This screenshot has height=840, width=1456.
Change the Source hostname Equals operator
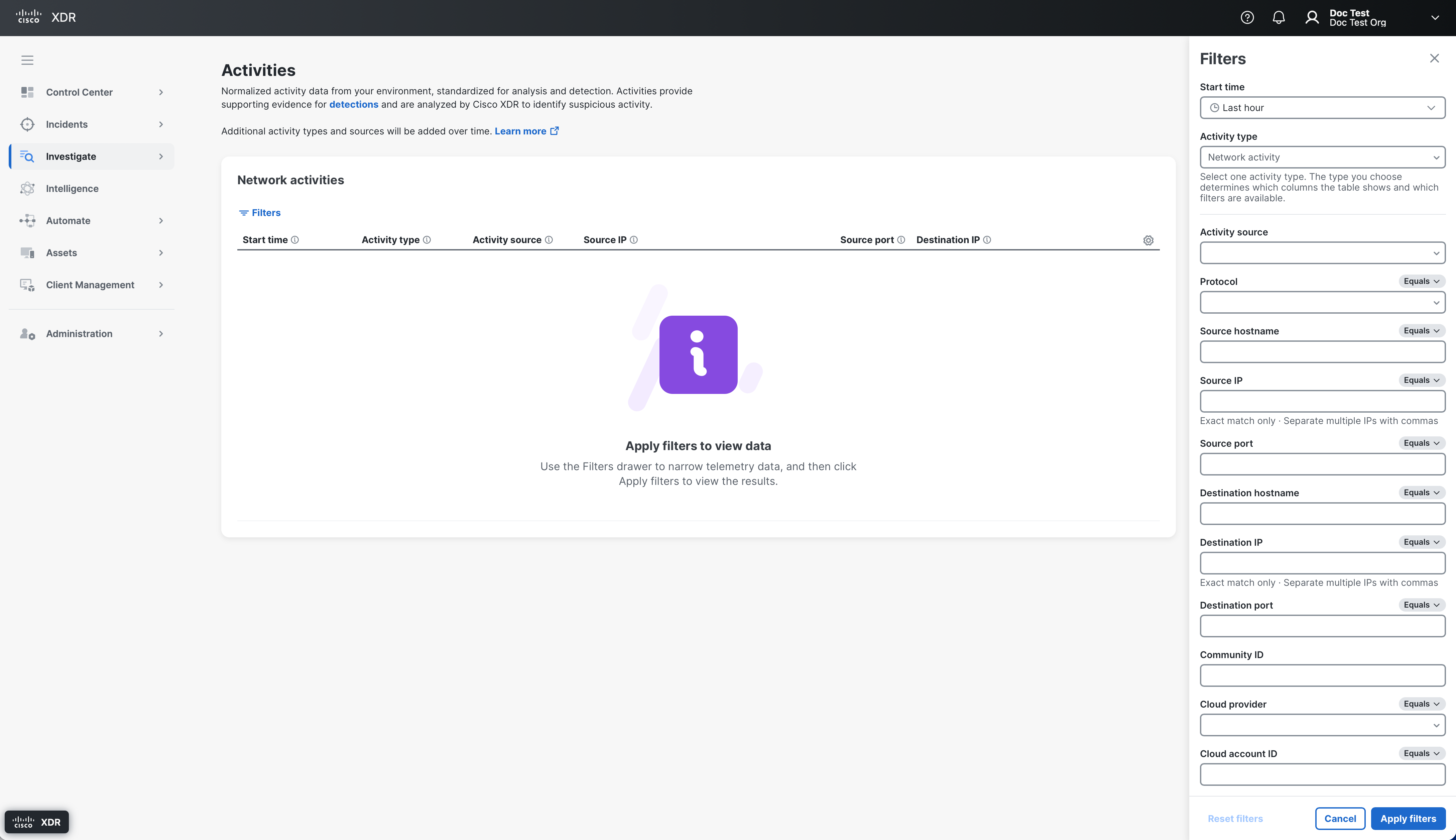click(1421, 331)
